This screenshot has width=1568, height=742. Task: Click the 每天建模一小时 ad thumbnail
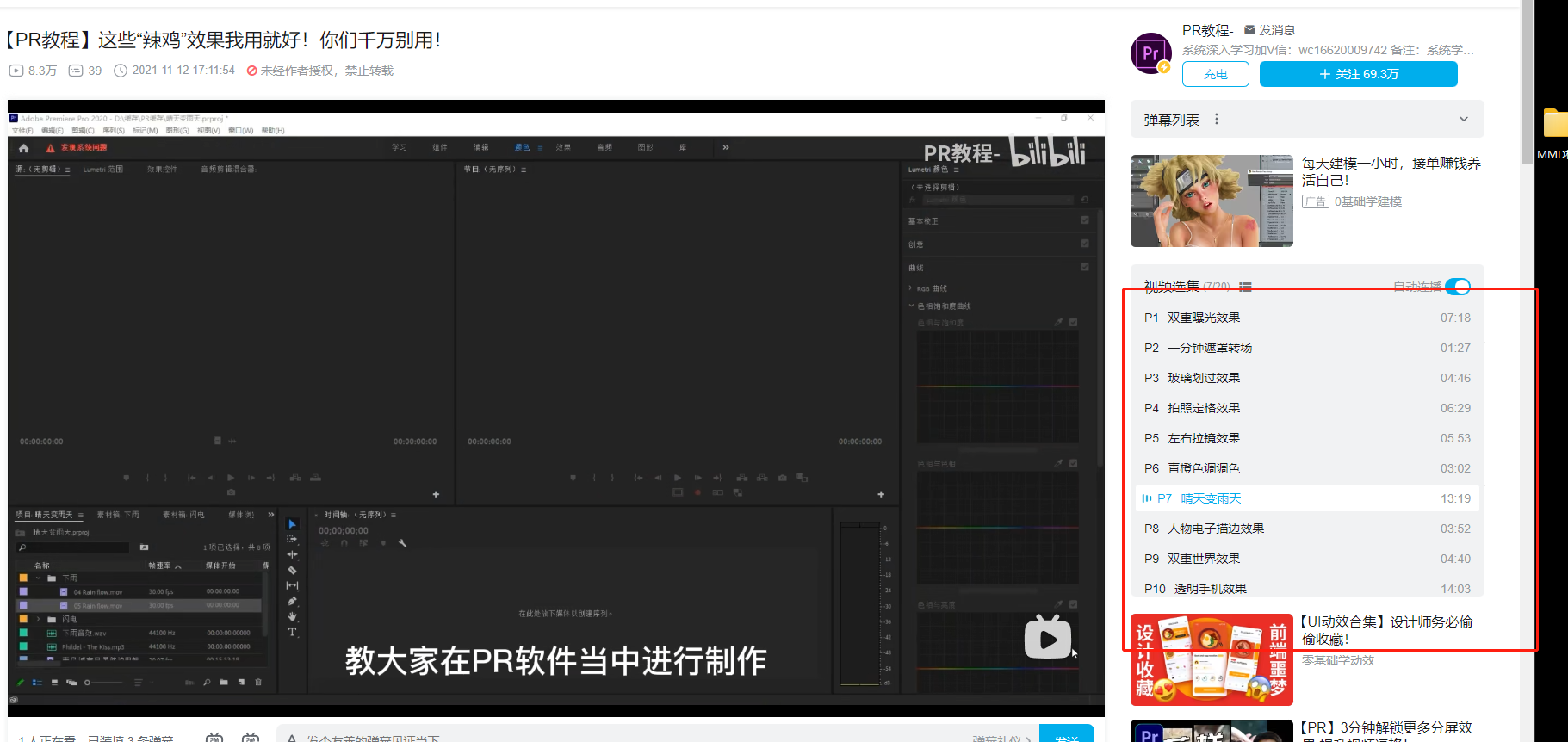[x=1212, y=201]
